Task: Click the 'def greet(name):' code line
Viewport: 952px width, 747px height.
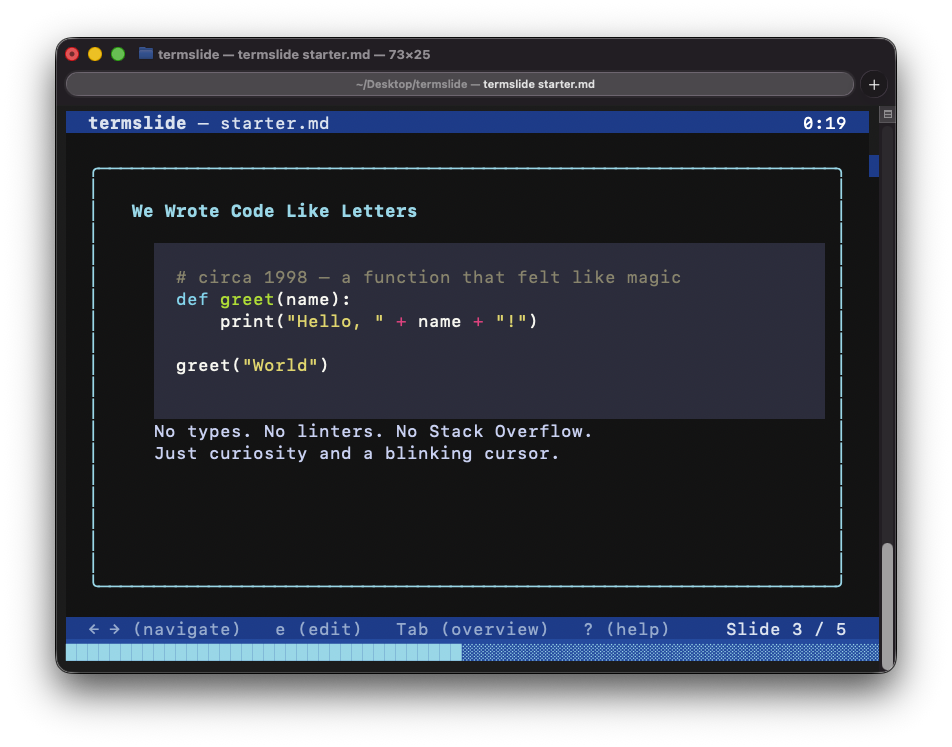Action: point(263,299)
